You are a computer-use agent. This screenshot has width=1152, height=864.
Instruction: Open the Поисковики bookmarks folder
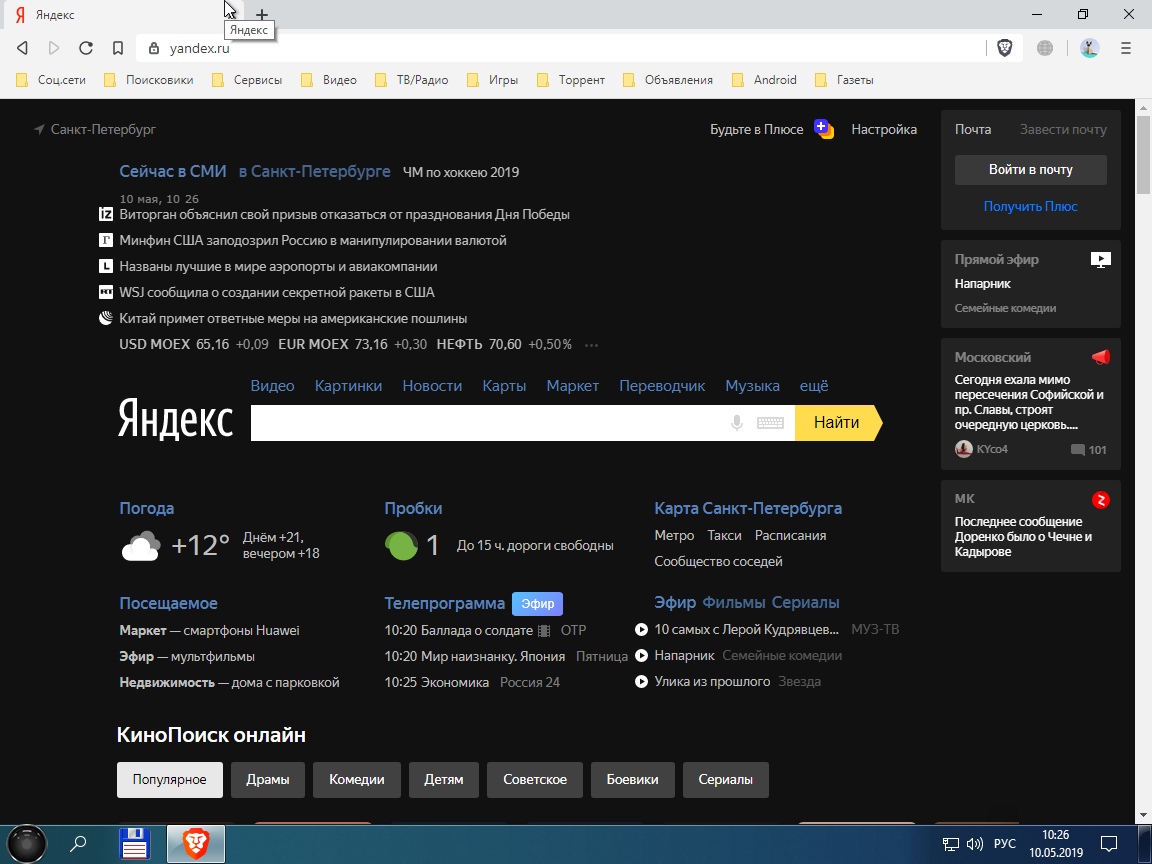149,80
